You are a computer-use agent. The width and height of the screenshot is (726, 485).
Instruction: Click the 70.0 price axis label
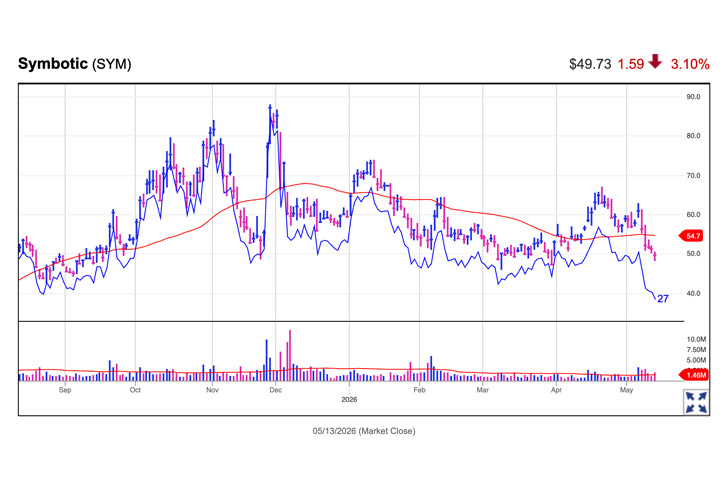tap(693, 176)
